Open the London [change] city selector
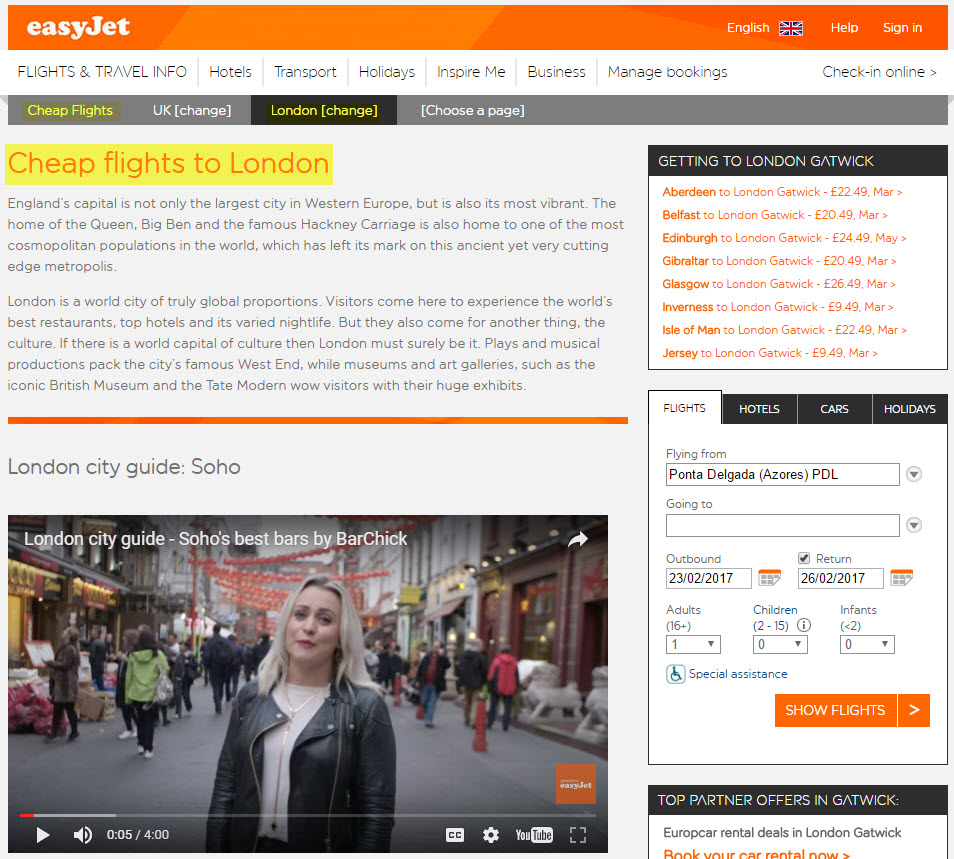The height and width of the screenshot is (859, 954). pyautogui.click(x=324, y=110)
